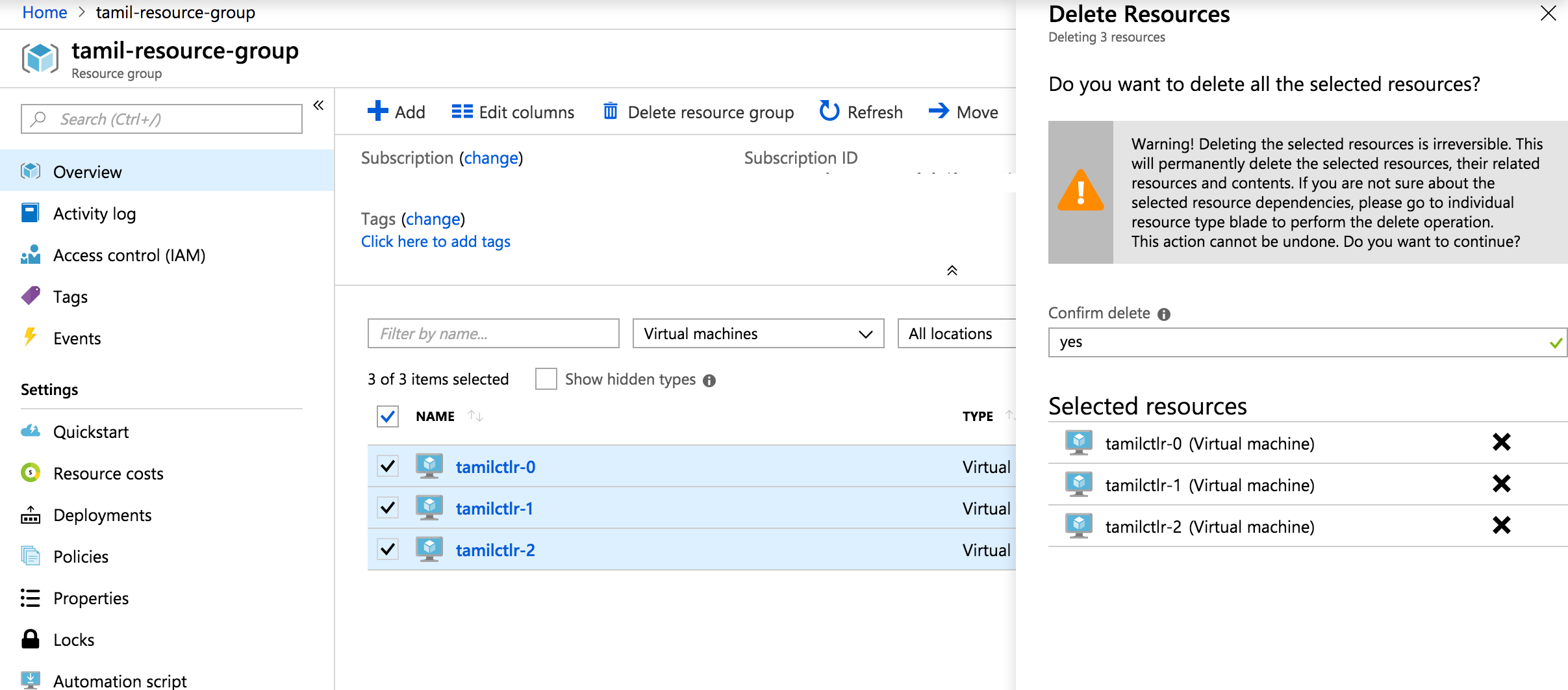Select the Deployments sidebar item
1568x690 pixels.
101,515
